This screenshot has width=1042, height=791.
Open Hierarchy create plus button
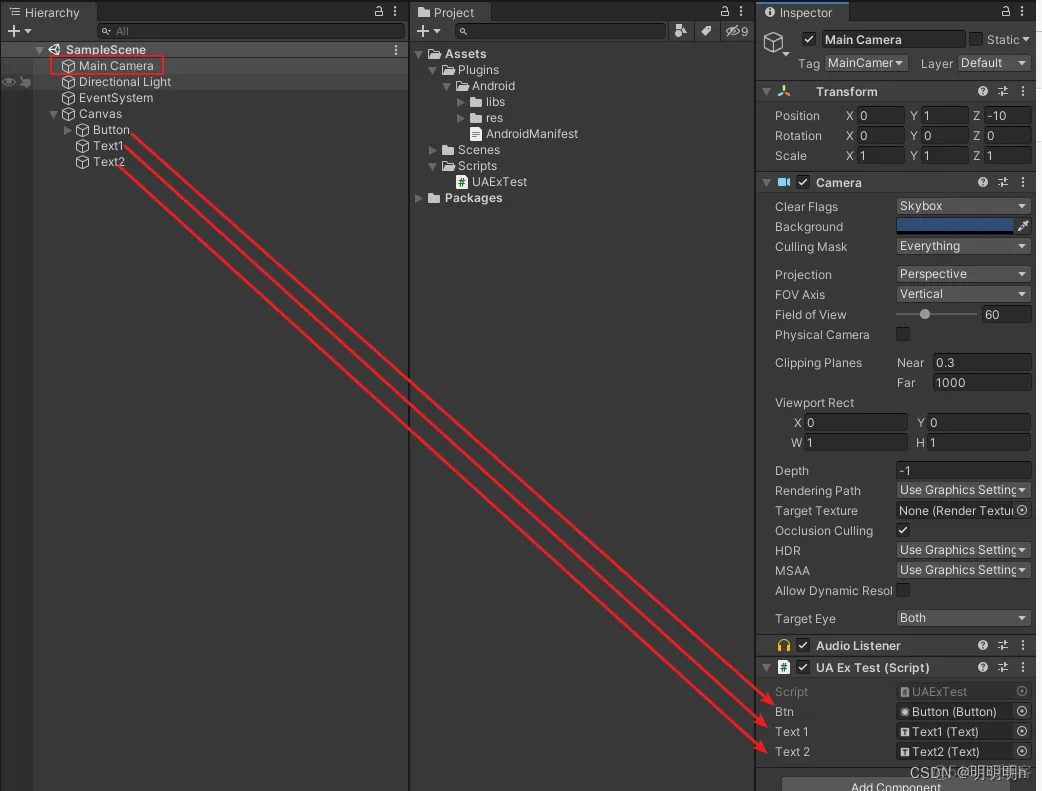[19, 31]
